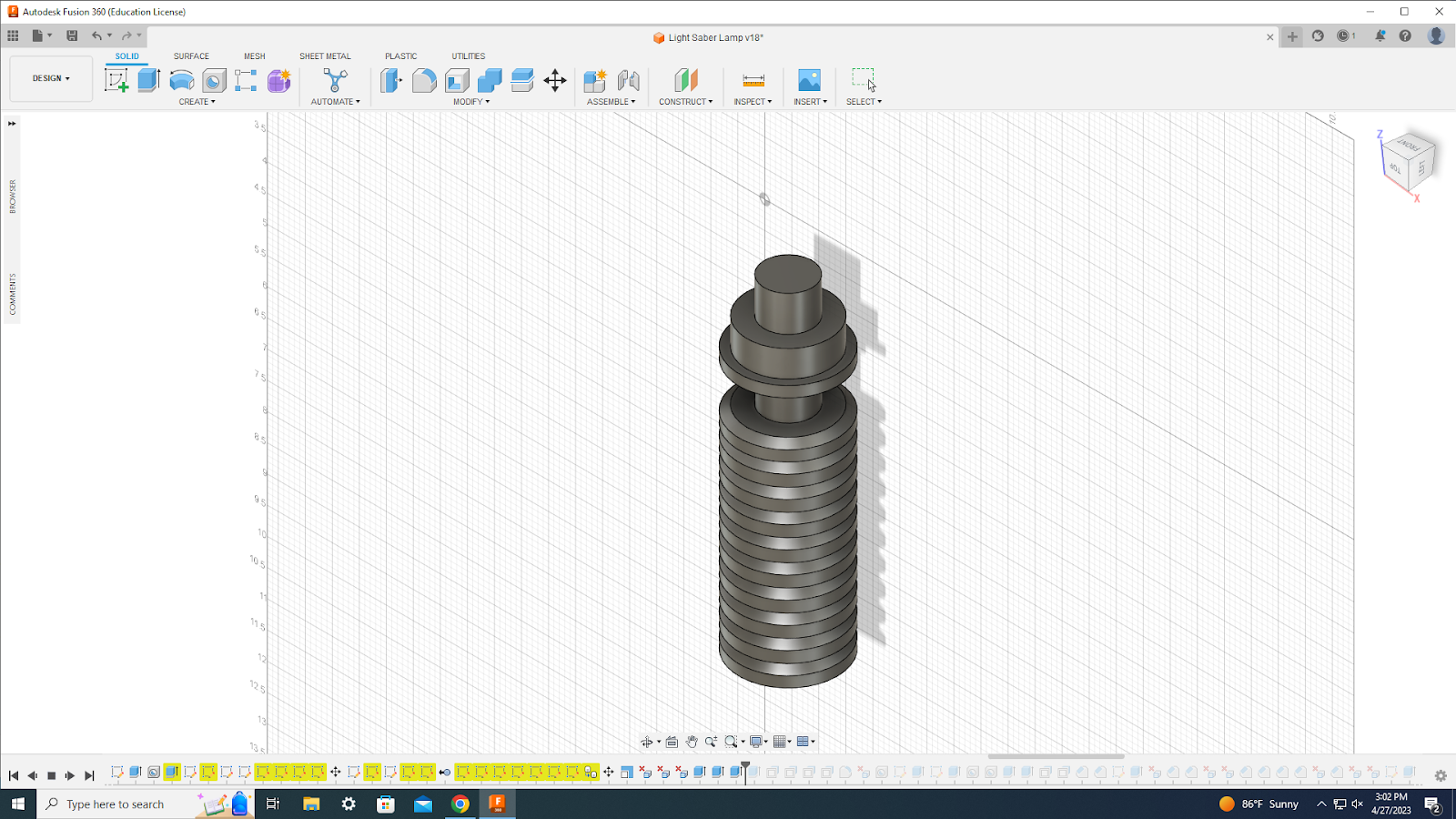Open the Data Panel grid icon
This screenshot has height=819, width=1456.
point(13,35)
